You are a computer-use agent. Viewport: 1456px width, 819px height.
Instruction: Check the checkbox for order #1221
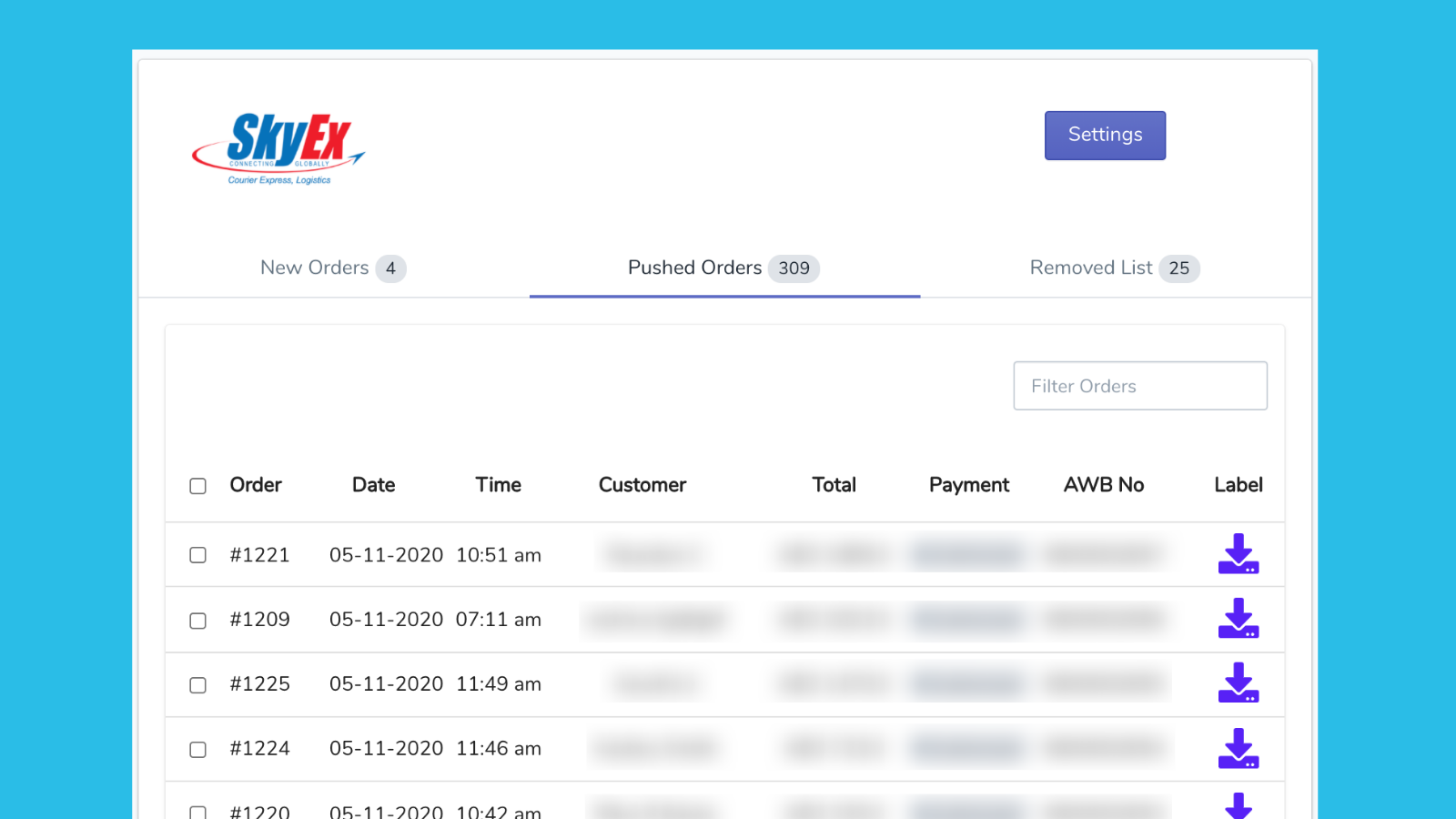coord(197,555)
